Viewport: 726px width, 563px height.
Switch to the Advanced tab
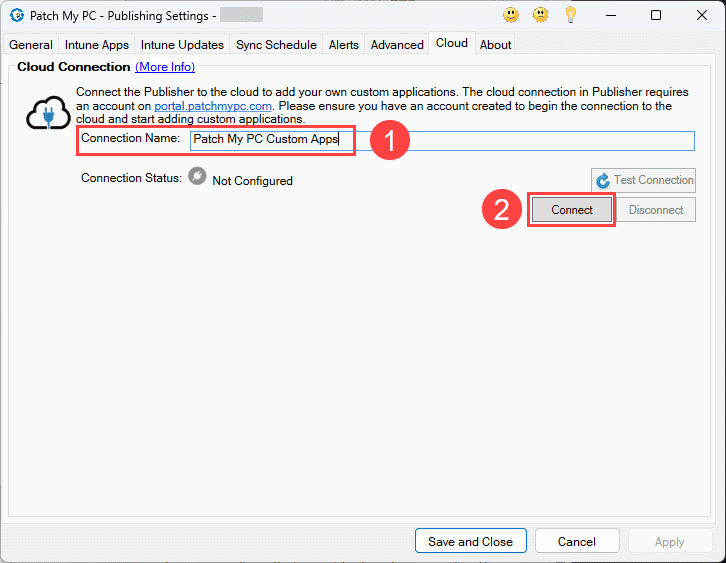click(x=397, y=45)
